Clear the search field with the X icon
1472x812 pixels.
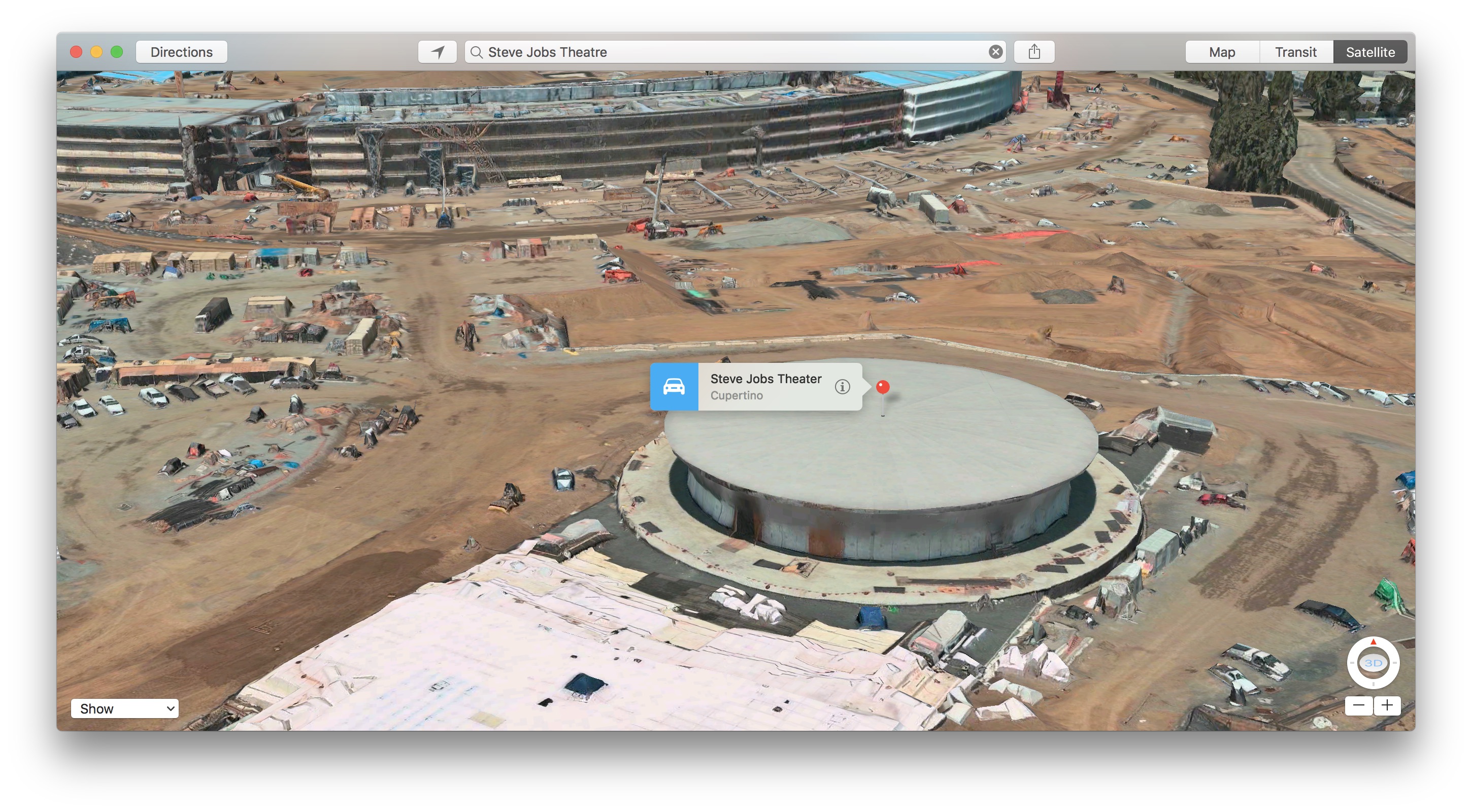[x=995, y=52]
